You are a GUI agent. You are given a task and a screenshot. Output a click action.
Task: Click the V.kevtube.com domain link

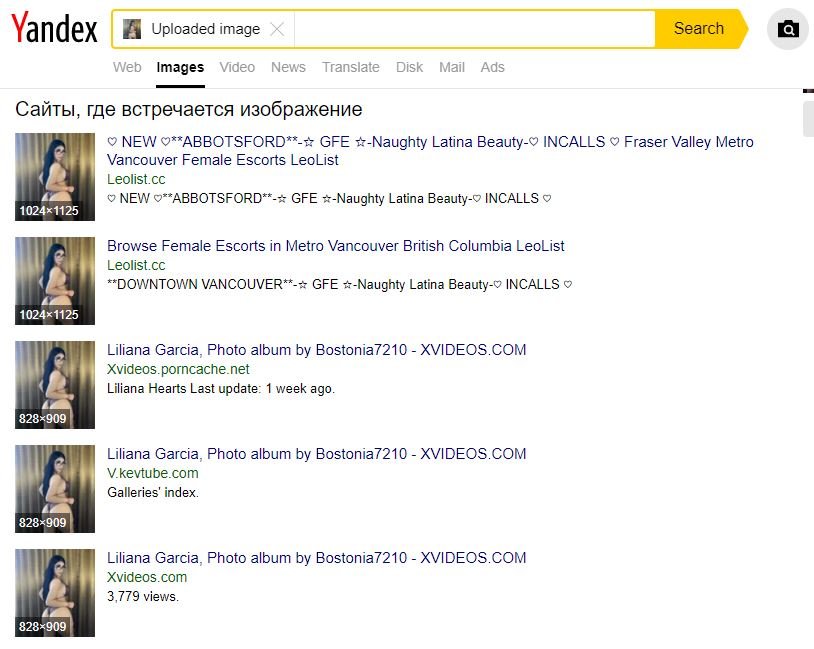pos(153,473)
